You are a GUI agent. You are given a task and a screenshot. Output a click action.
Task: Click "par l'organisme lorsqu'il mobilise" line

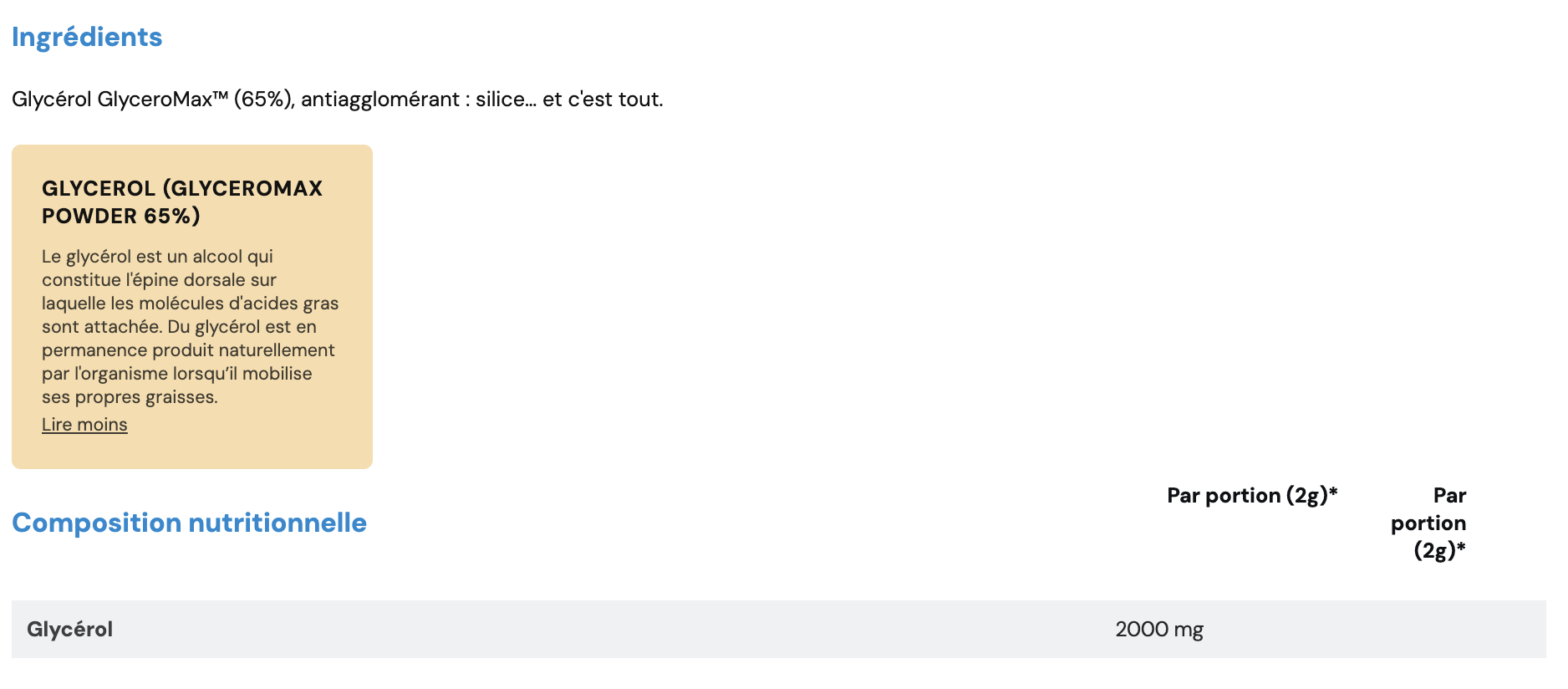point(176,374)
